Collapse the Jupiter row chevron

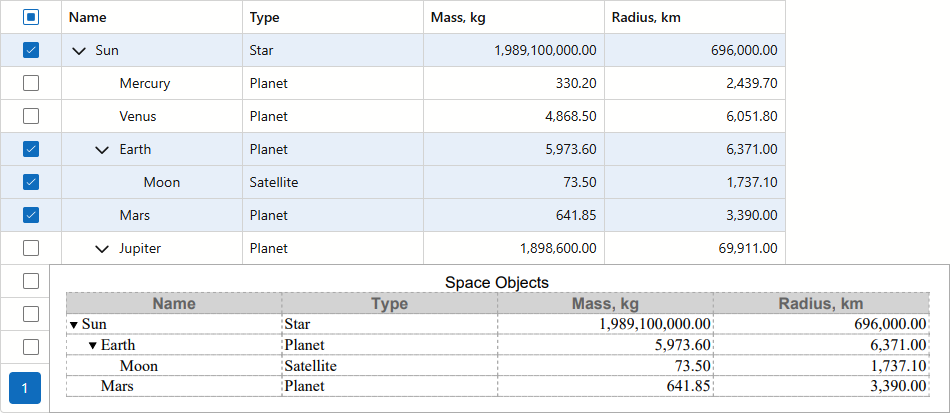click(102, 248)
